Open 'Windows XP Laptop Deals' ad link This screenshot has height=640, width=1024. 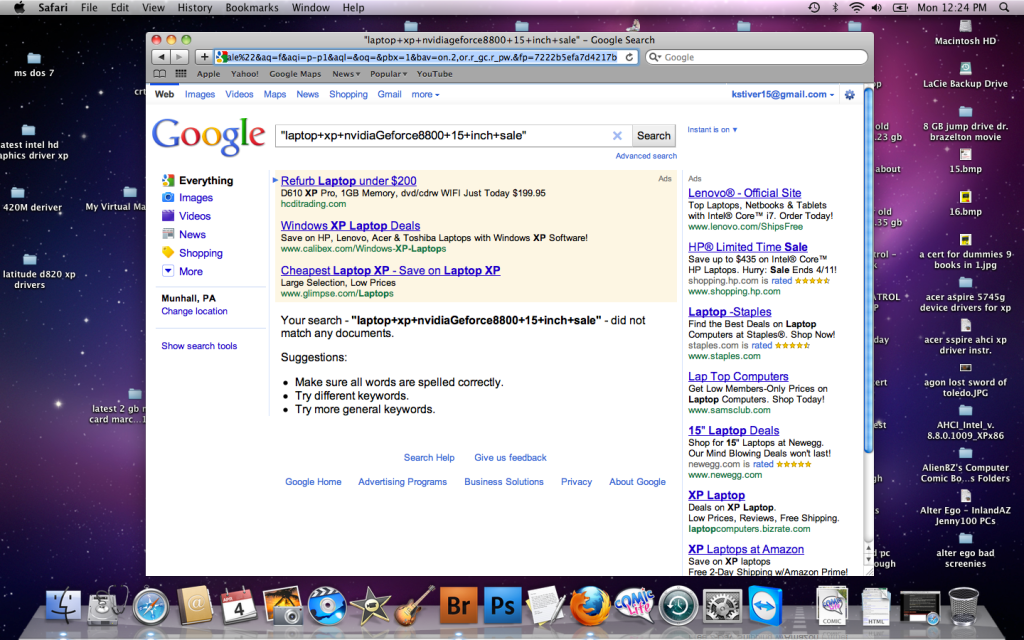351,226
